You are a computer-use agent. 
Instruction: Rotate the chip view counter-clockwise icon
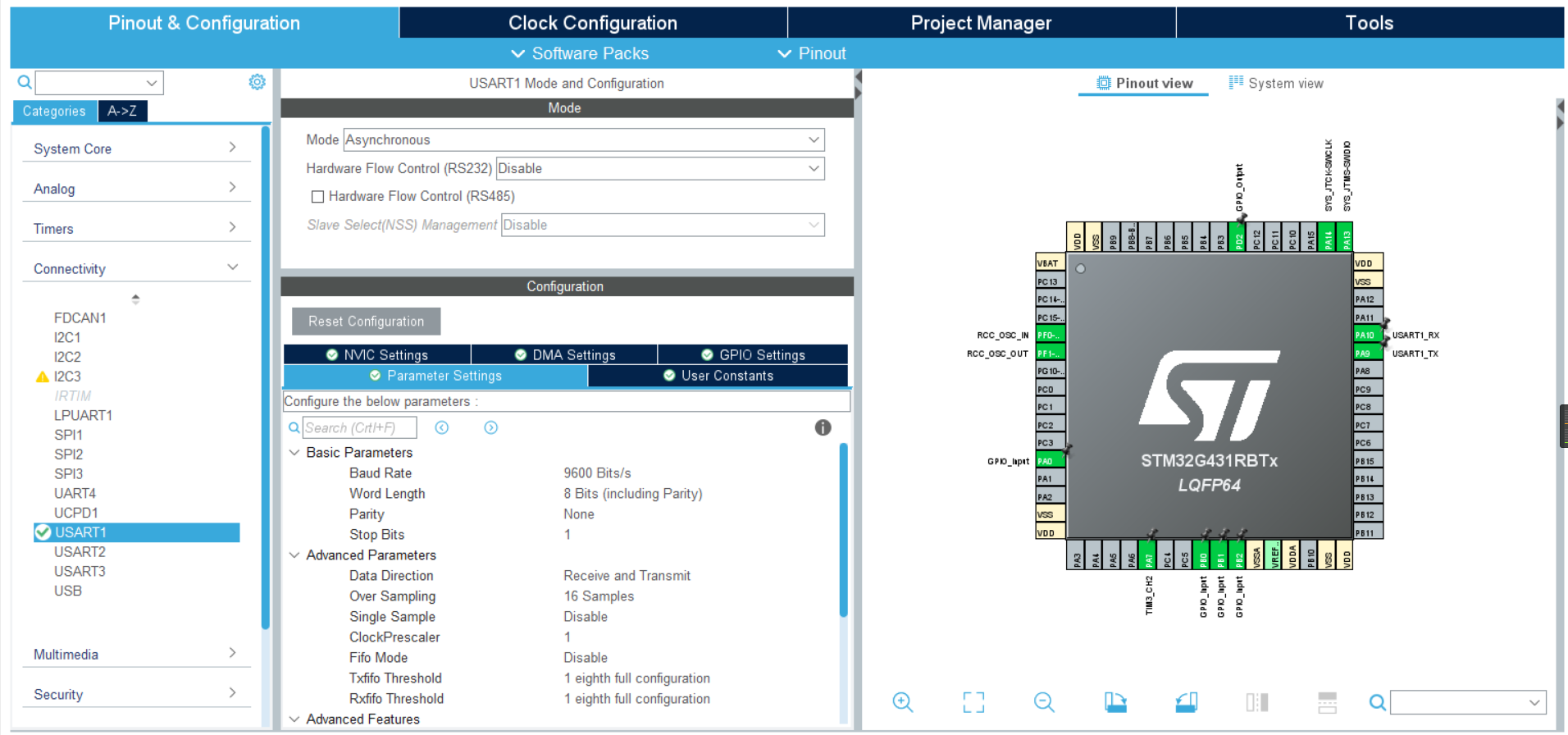(1186, 702)
